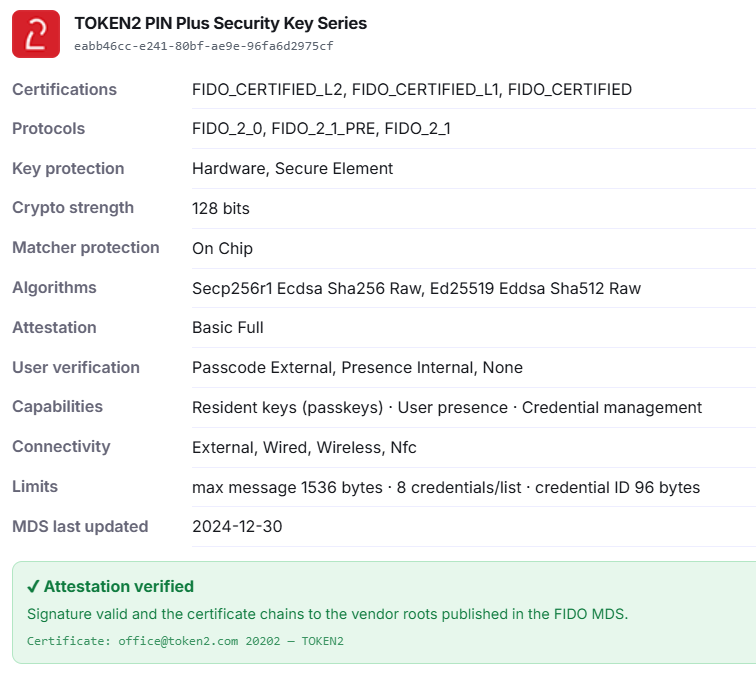Click the green Attestation verified checkmark

[x=33, y=587]
